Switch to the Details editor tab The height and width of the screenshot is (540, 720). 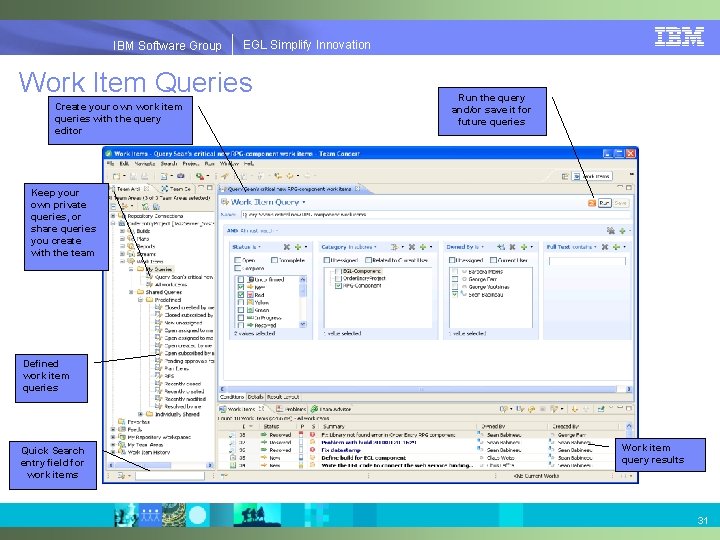(255, 397)
